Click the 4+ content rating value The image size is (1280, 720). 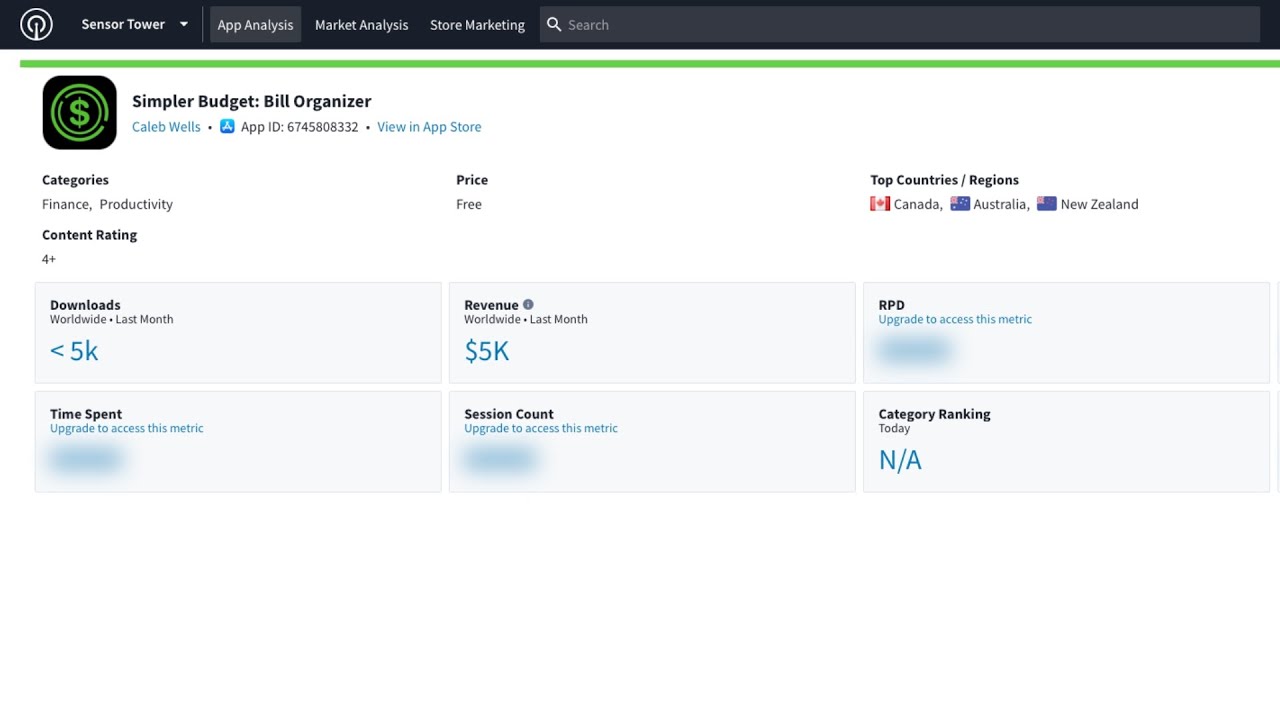click(49, 259)
